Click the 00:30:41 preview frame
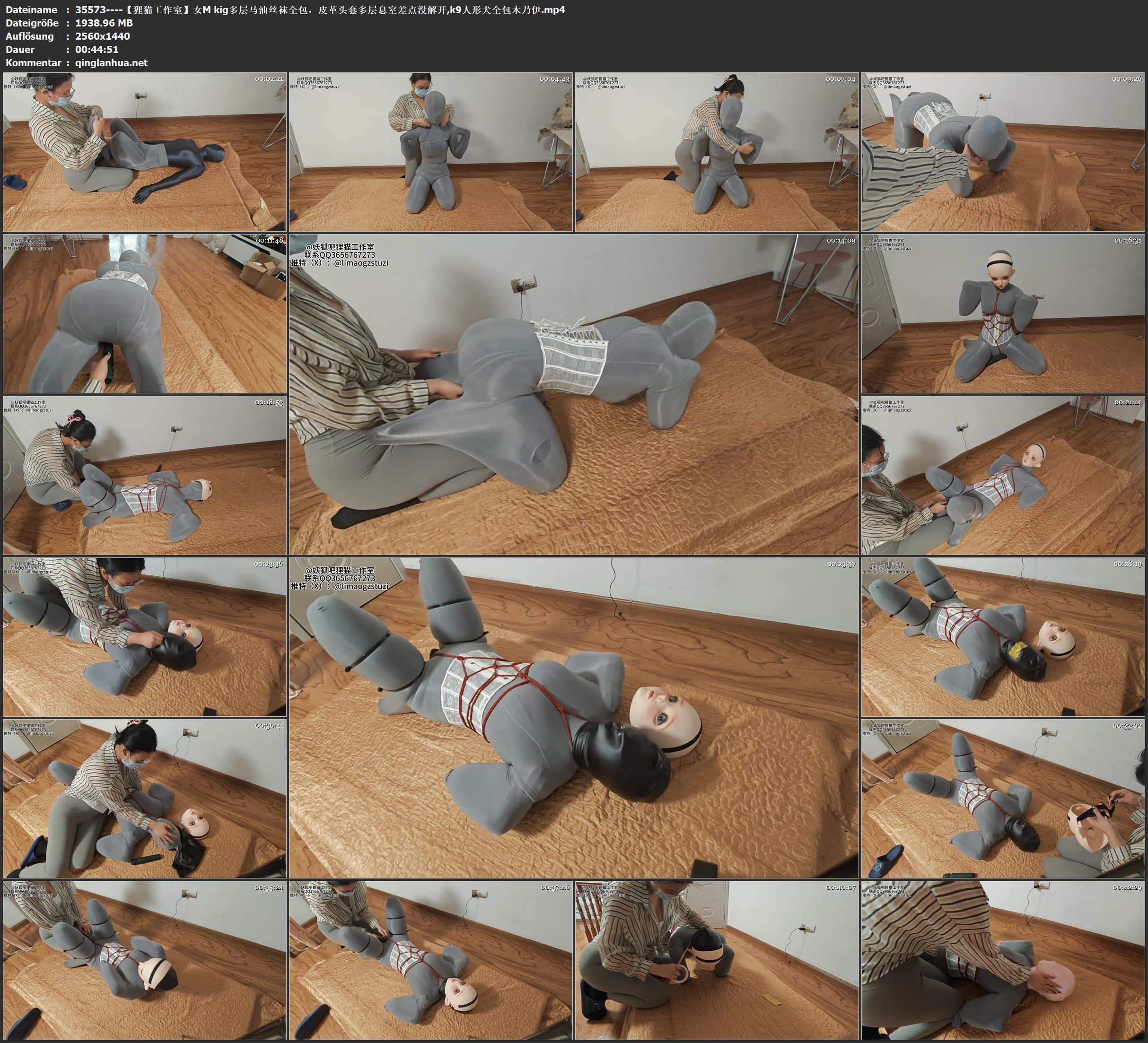 [145, 799]
